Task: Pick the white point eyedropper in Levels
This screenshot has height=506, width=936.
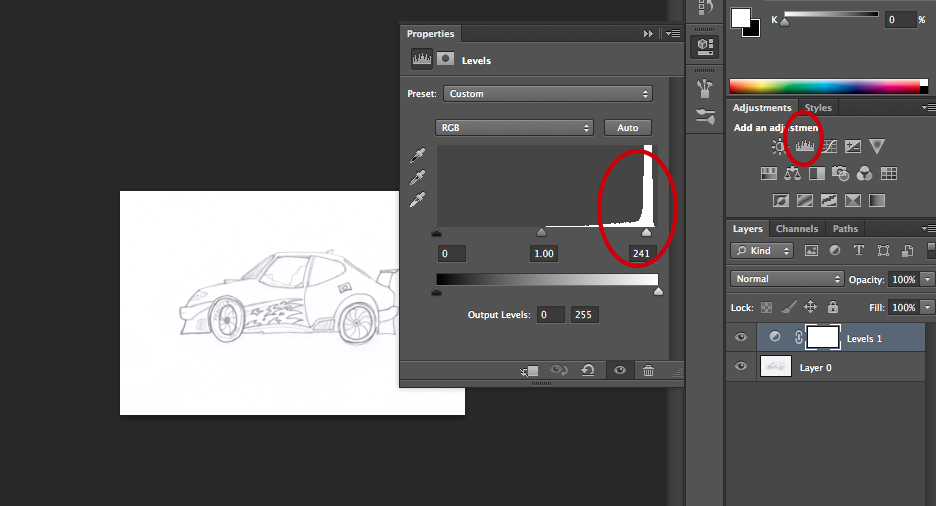Action: (417, 199)
